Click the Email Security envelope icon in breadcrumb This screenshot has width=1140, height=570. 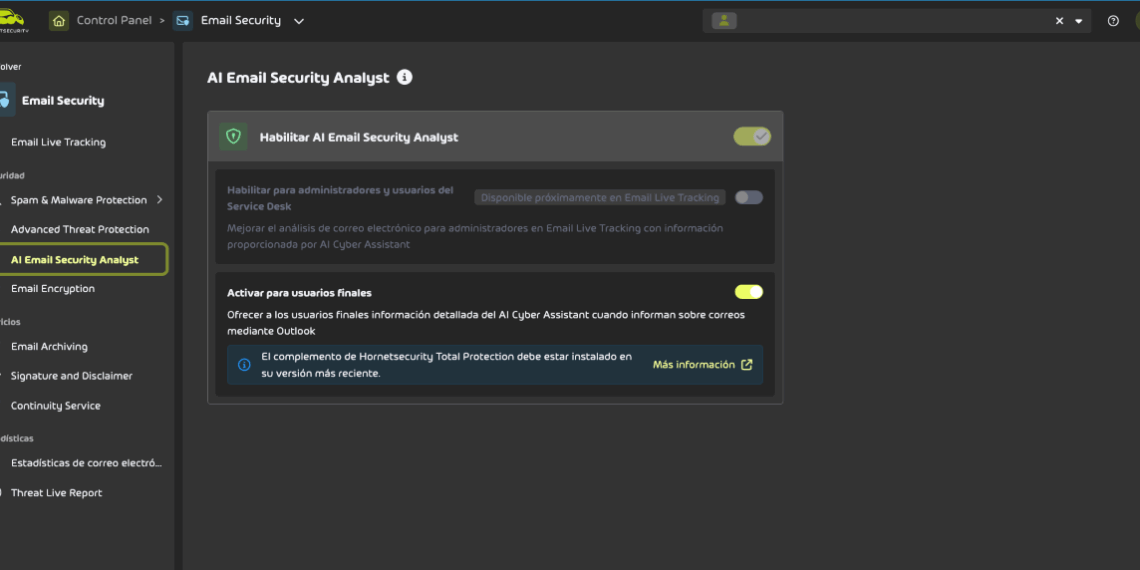[x=183, y=21]
